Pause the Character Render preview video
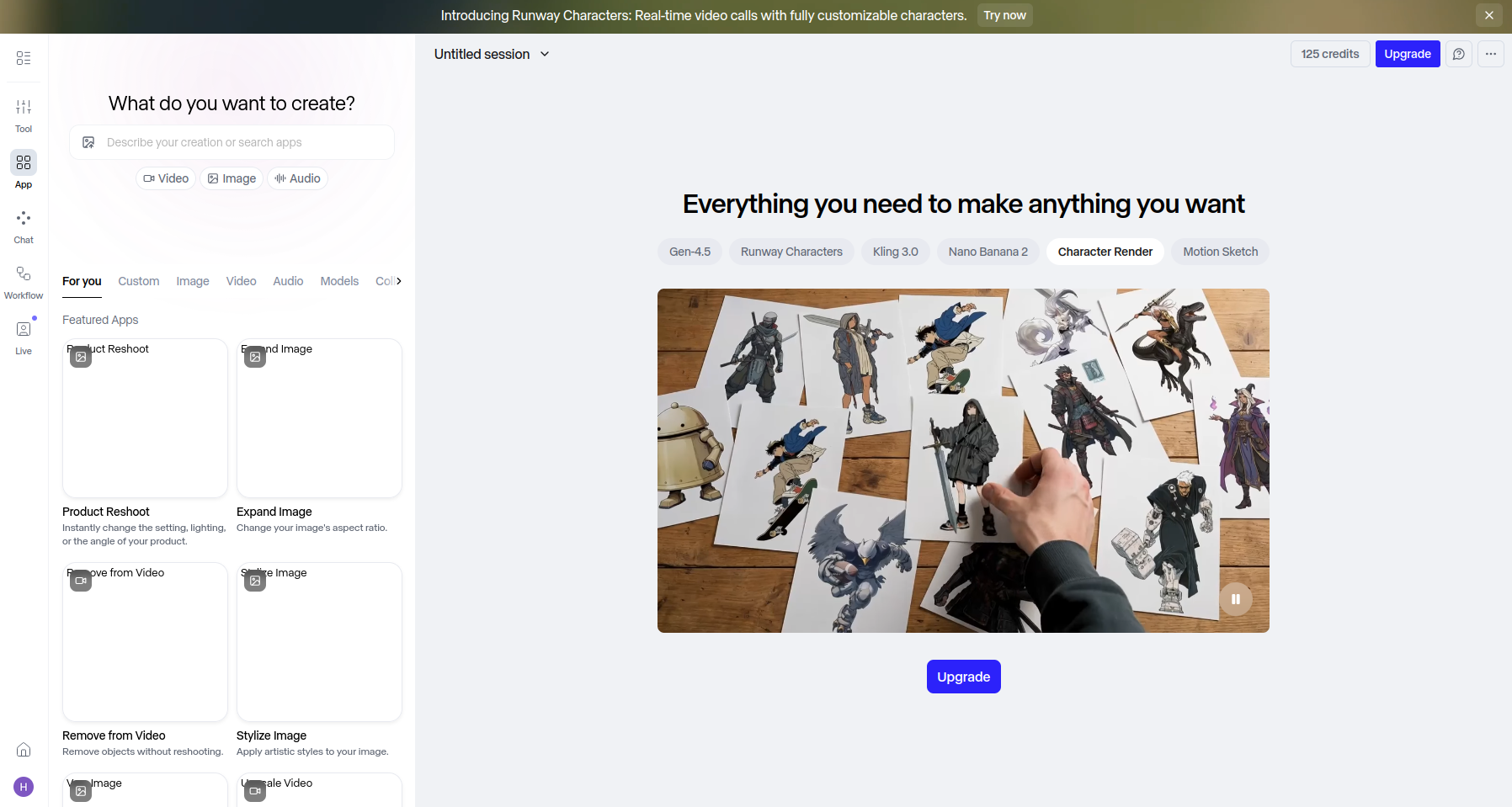The height and width of the screenshot is (807, 1512). click(1236, 599)
